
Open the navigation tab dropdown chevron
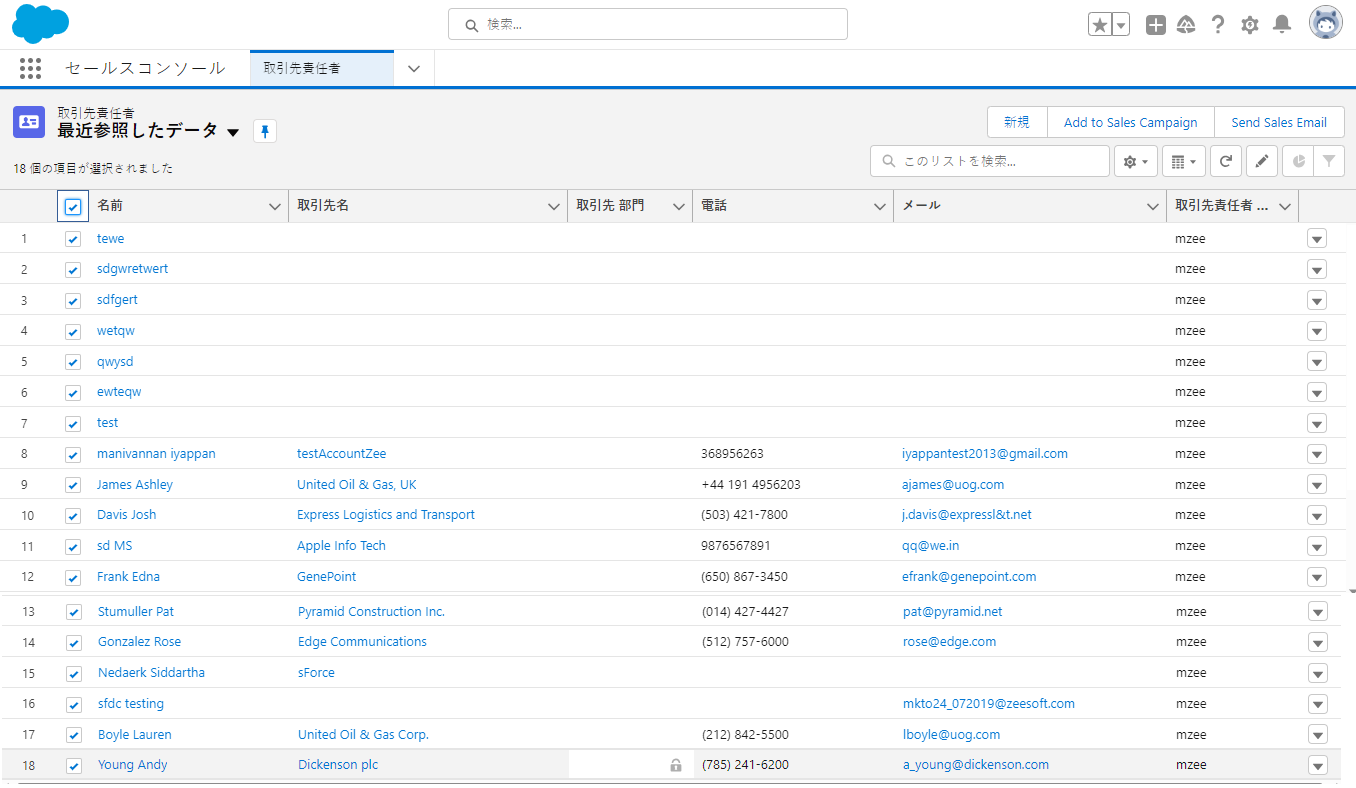(414, 69)
